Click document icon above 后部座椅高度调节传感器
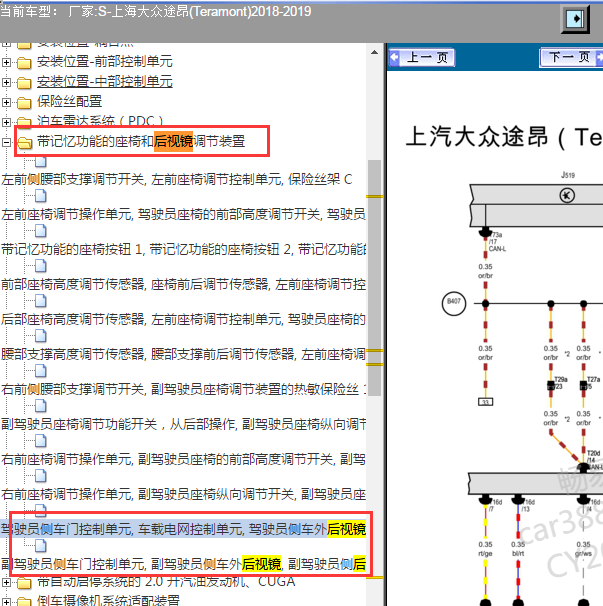Image resolution: width=603 pixels, height=606 pixels. click(x=41, y=301)
